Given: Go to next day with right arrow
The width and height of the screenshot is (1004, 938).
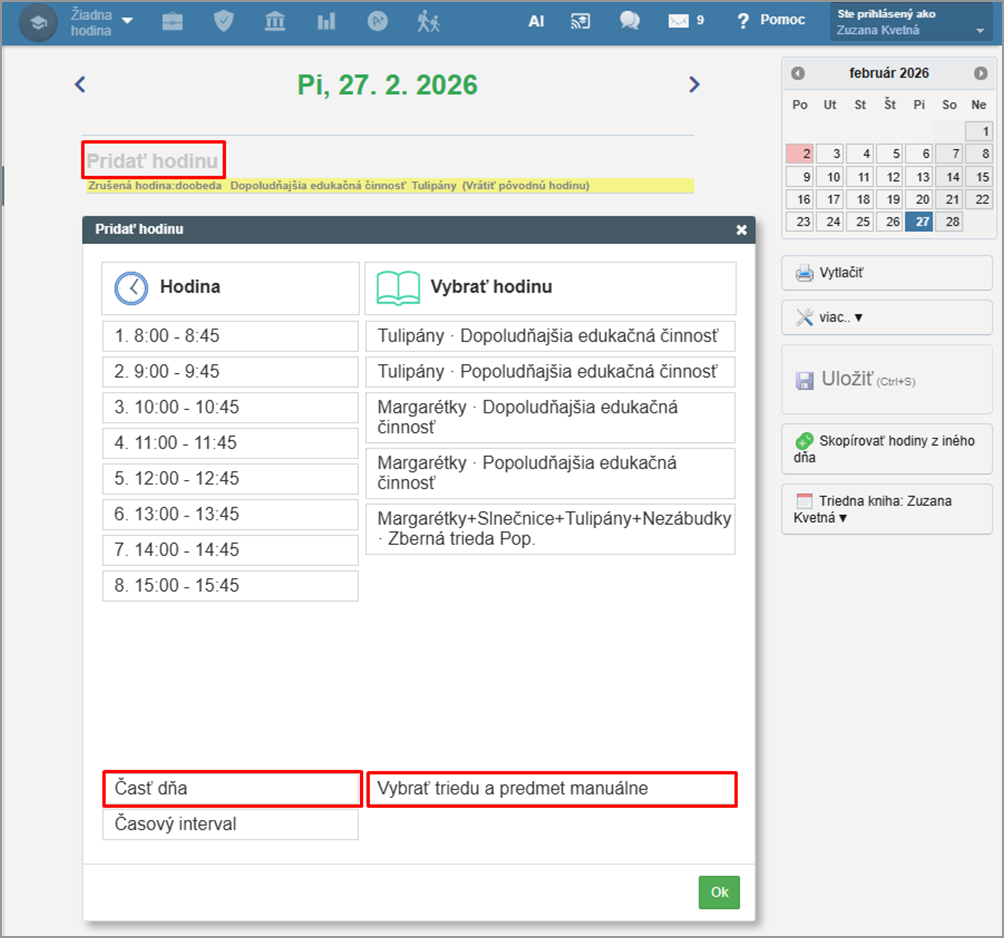Looking at the screenshot, I should tap(694, 85).
